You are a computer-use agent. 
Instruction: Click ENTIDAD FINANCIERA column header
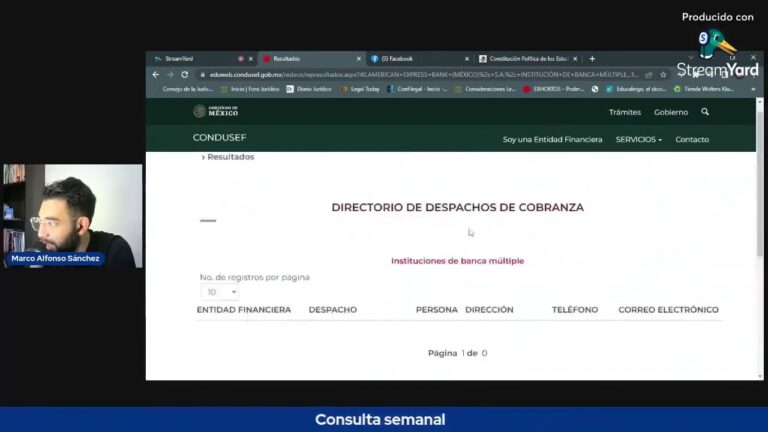click(x=243, y=310)
